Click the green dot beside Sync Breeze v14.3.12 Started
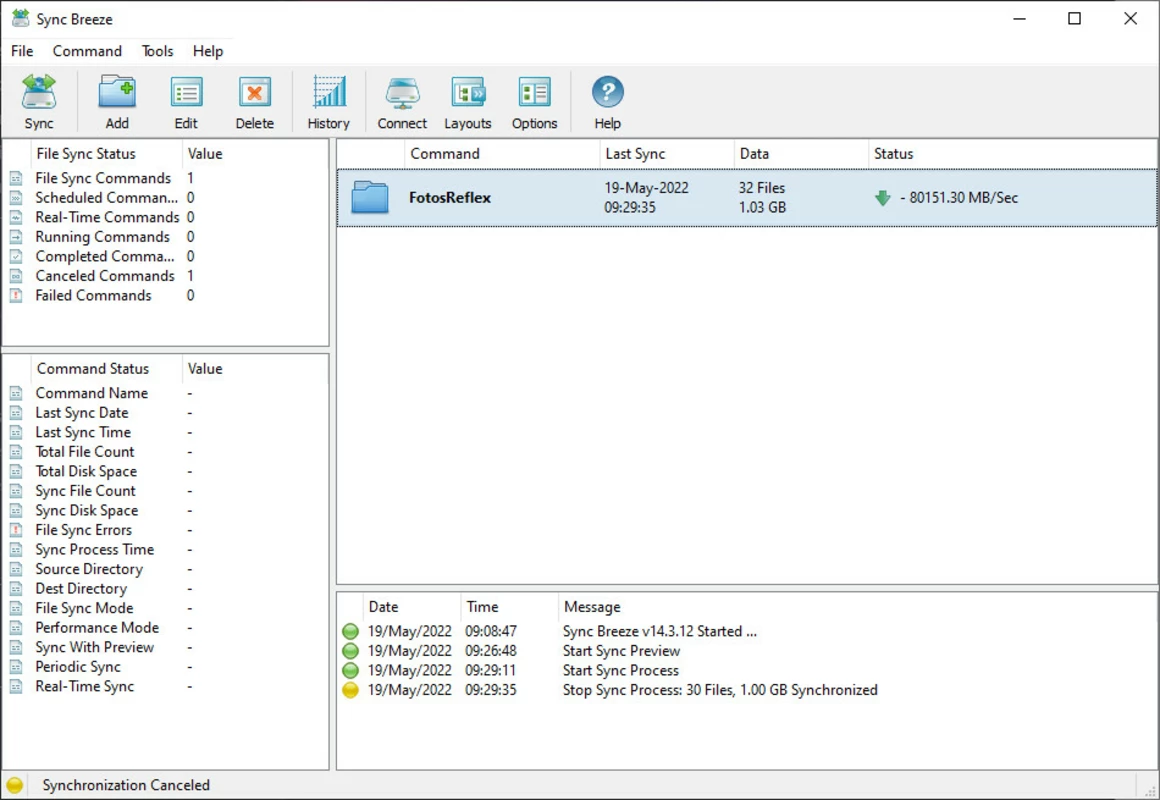The width and height of the screenshot is (1160, 800). tap(351, 631)
